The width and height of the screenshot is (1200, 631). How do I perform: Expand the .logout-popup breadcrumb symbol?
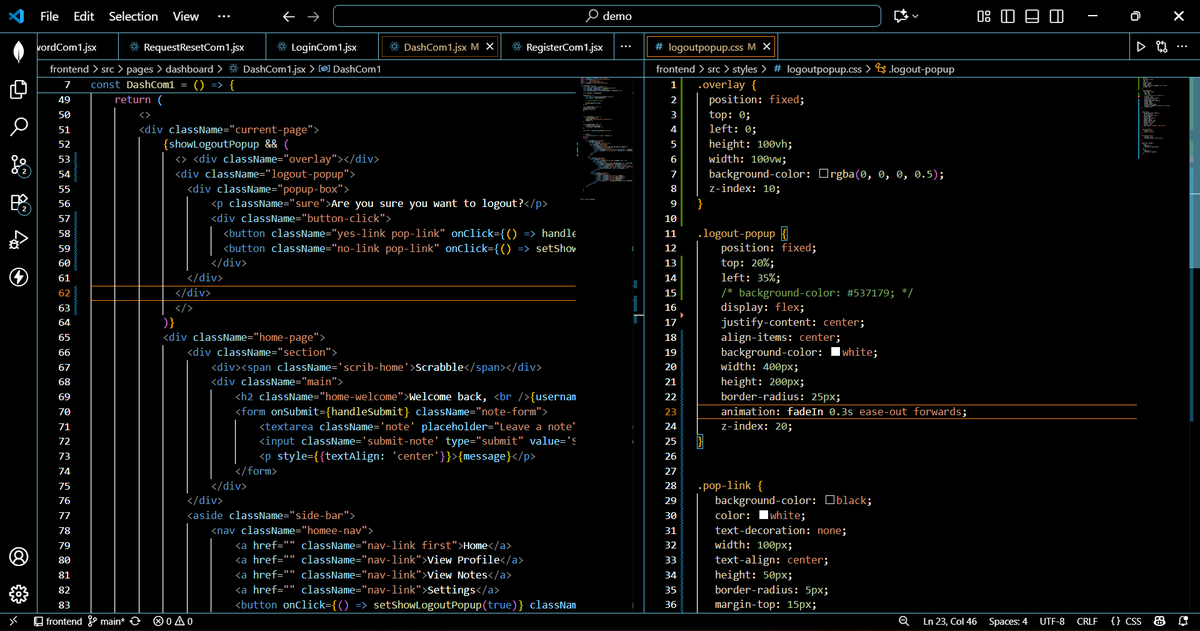pos(914,69)
